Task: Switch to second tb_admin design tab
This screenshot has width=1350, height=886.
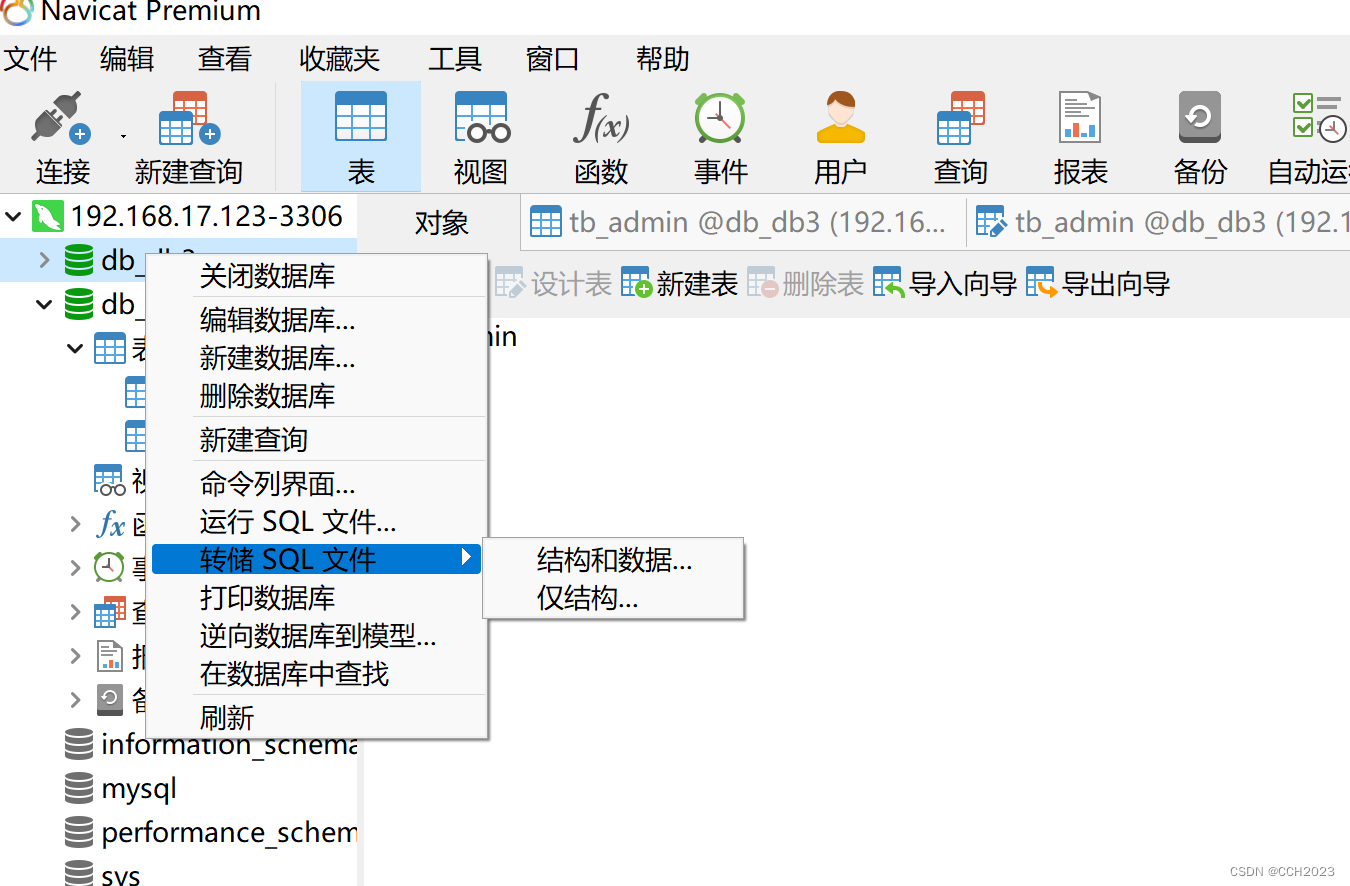Action: click(x=1159, y=223)
